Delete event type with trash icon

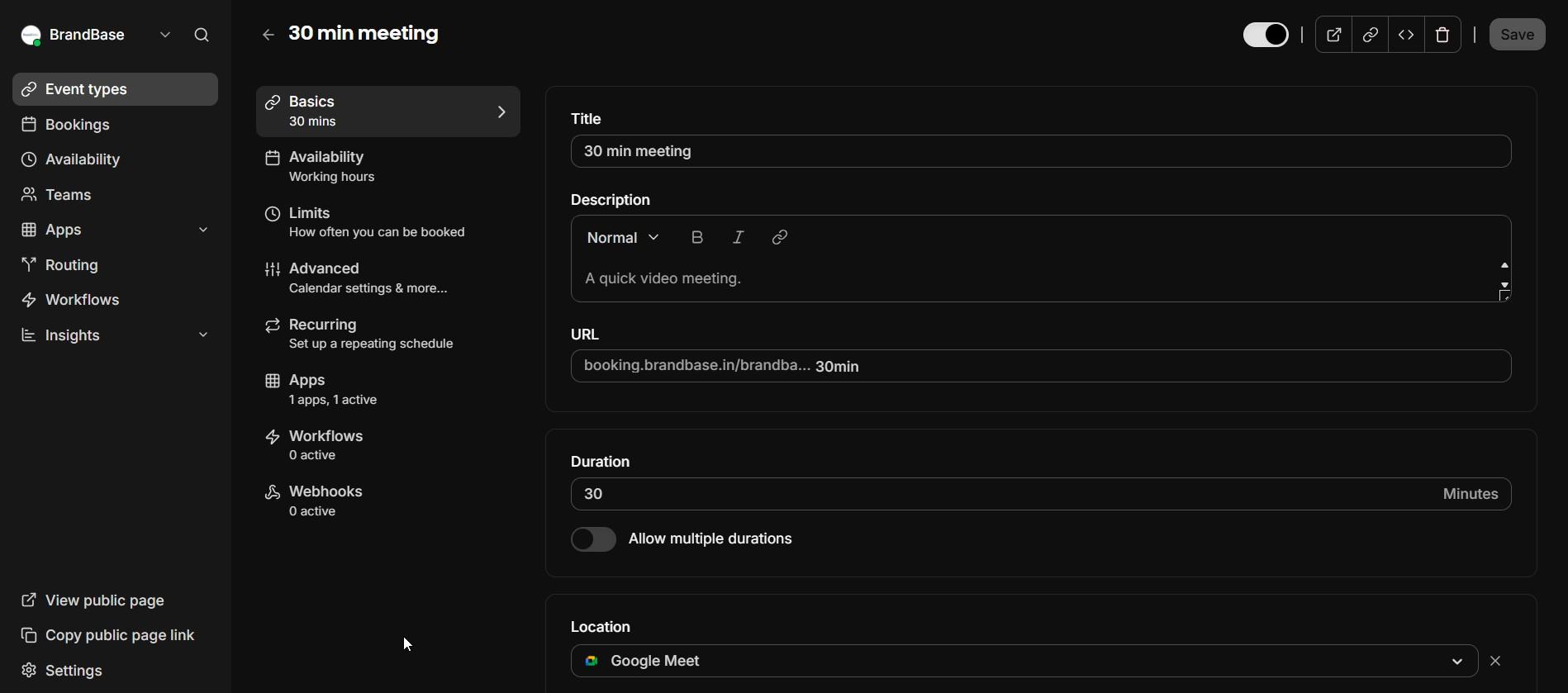coord(1443,35)
